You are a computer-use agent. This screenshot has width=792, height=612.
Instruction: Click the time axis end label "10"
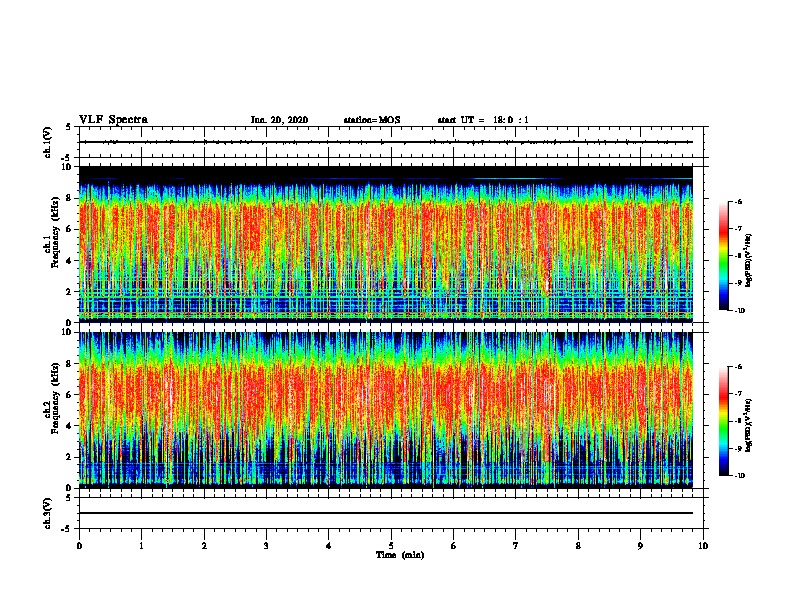pos(703,546)
